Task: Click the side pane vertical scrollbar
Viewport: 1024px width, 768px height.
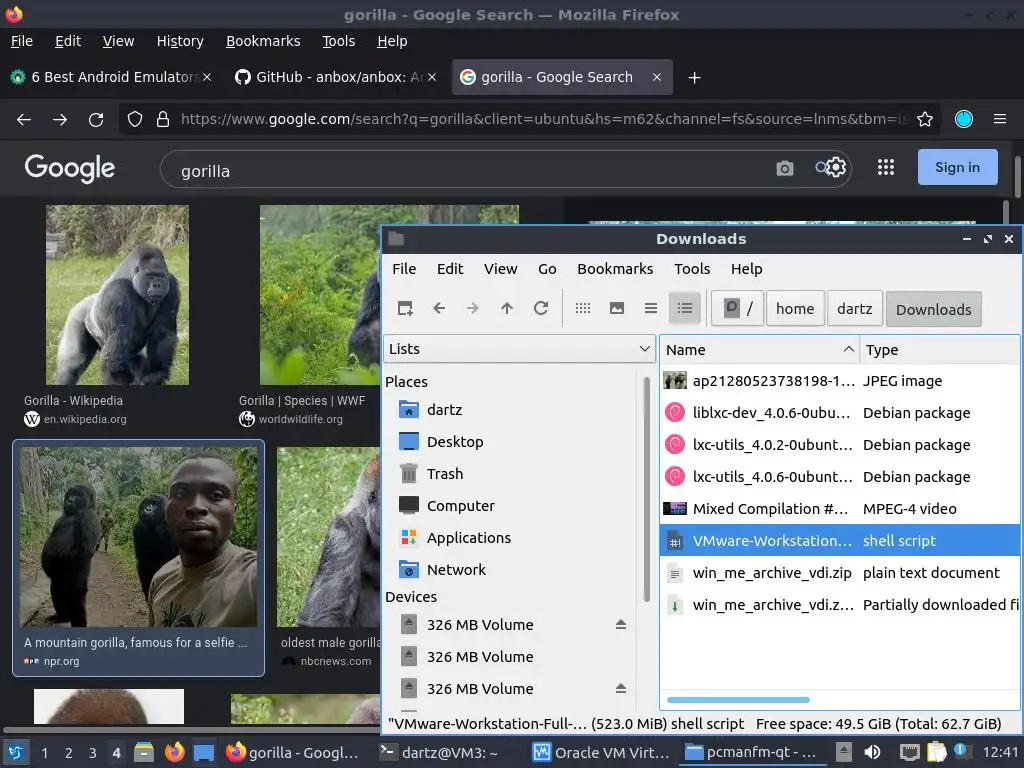Action: pyautogui.click(x=647, y=488)
